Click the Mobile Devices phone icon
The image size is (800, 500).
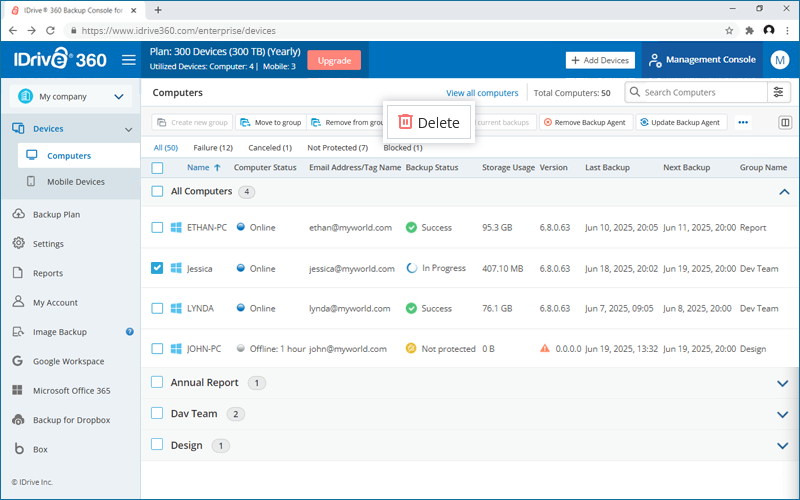[31, 181]
